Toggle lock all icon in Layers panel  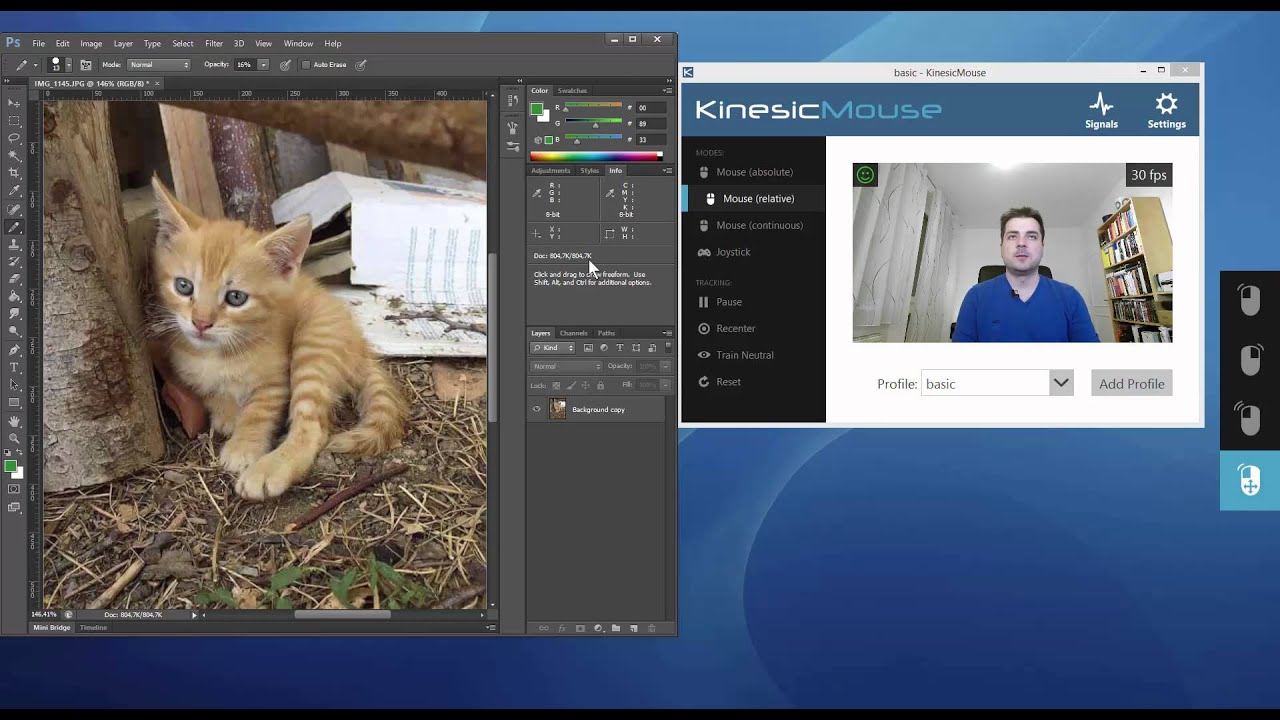[599, 385]
